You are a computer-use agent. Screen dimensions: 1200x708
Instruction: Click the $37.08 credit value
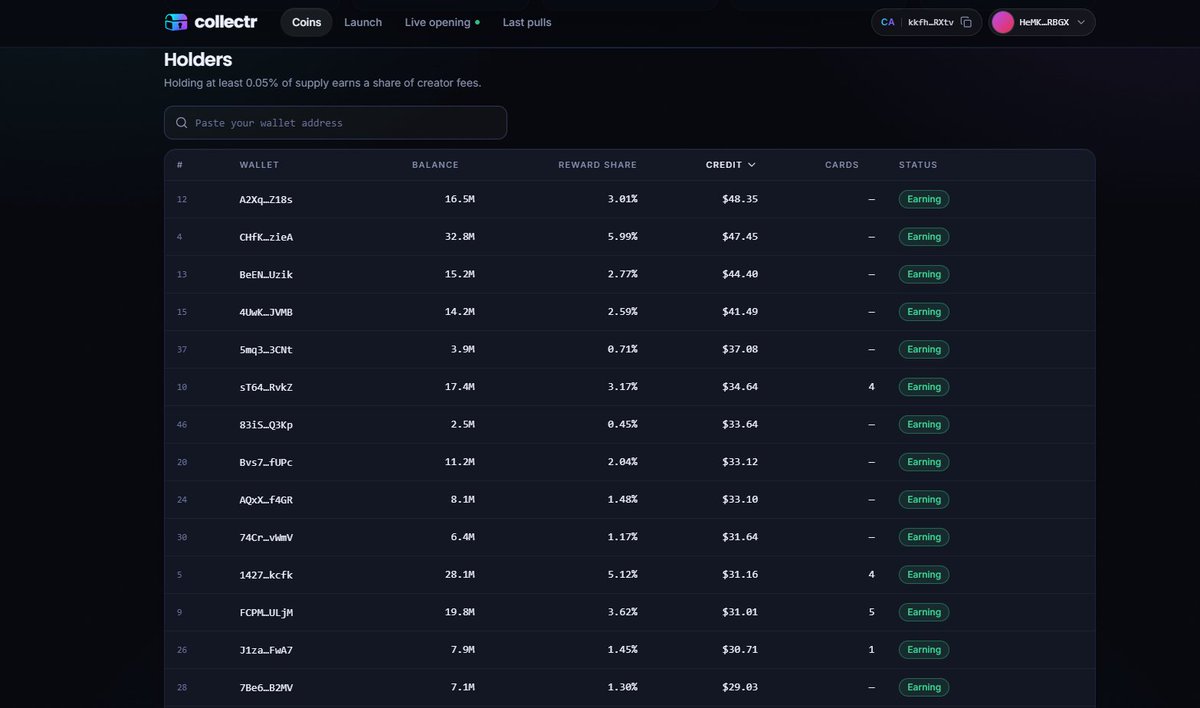pos(740,349)
